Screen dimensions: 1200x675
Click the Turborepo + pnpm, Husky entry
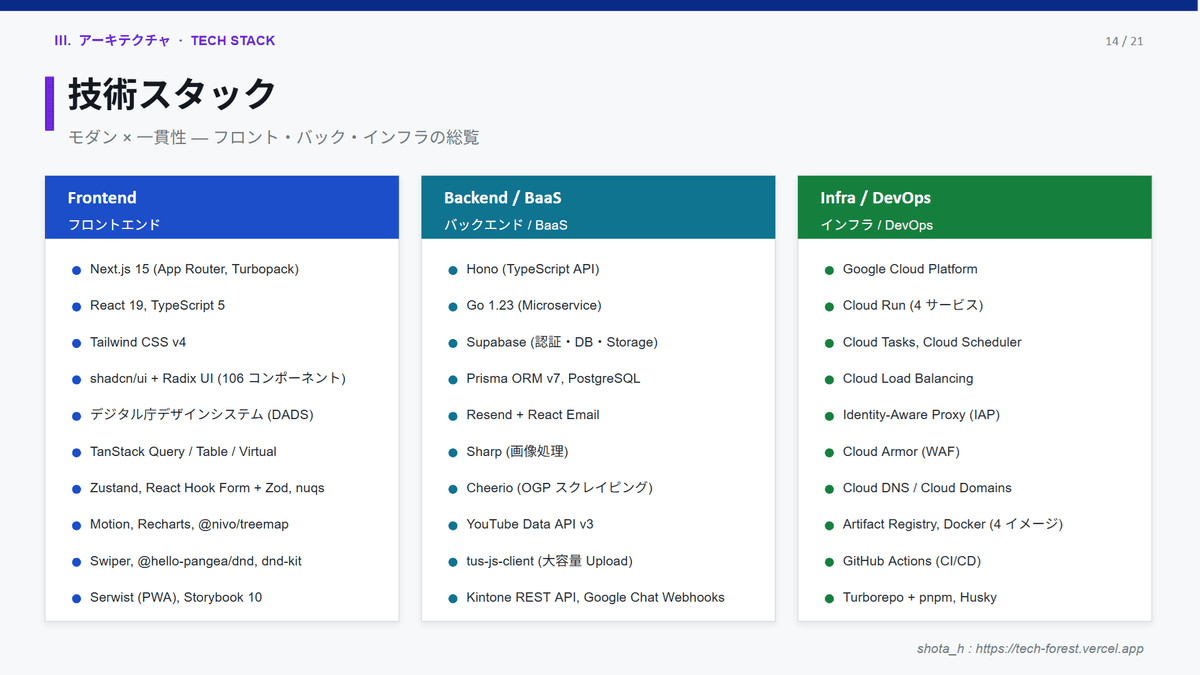click(919, 598)
